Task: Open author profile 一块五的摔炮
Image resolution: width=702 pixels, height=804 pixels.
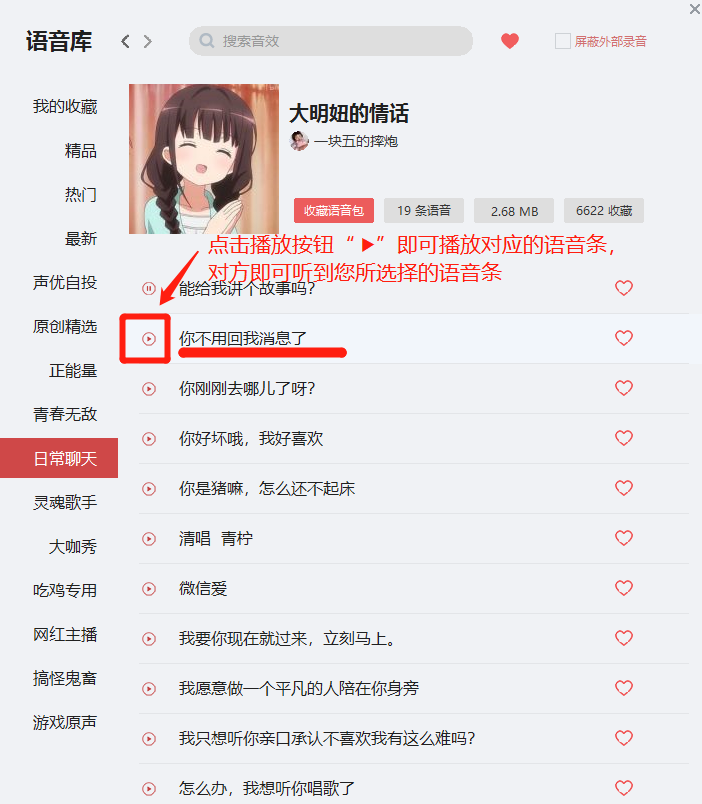Action: tap(355, 141)
